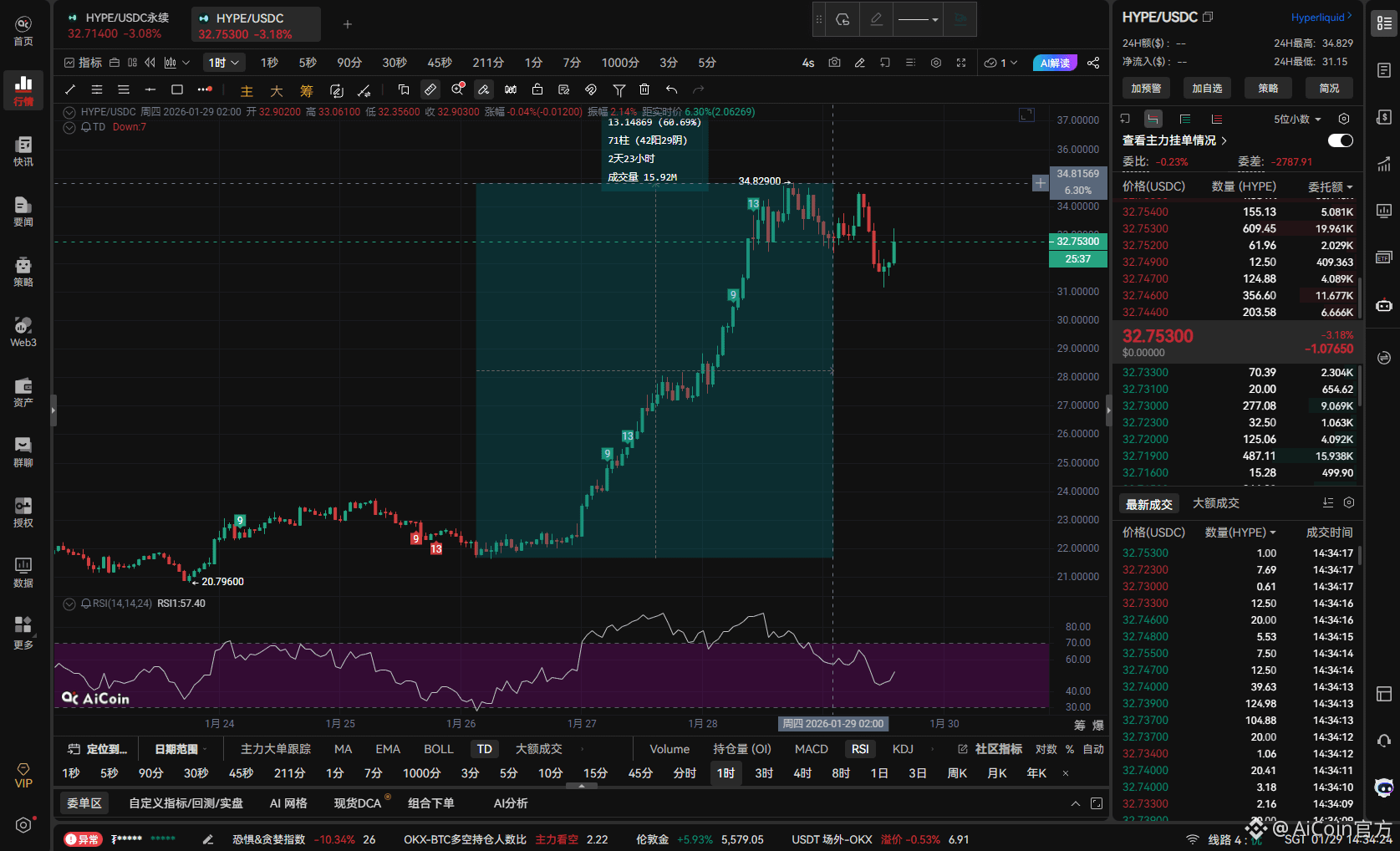Screen dimensions: 1400x851
Task: Switch to the 大额成交 tab
Action: [x=1215, y=503]
